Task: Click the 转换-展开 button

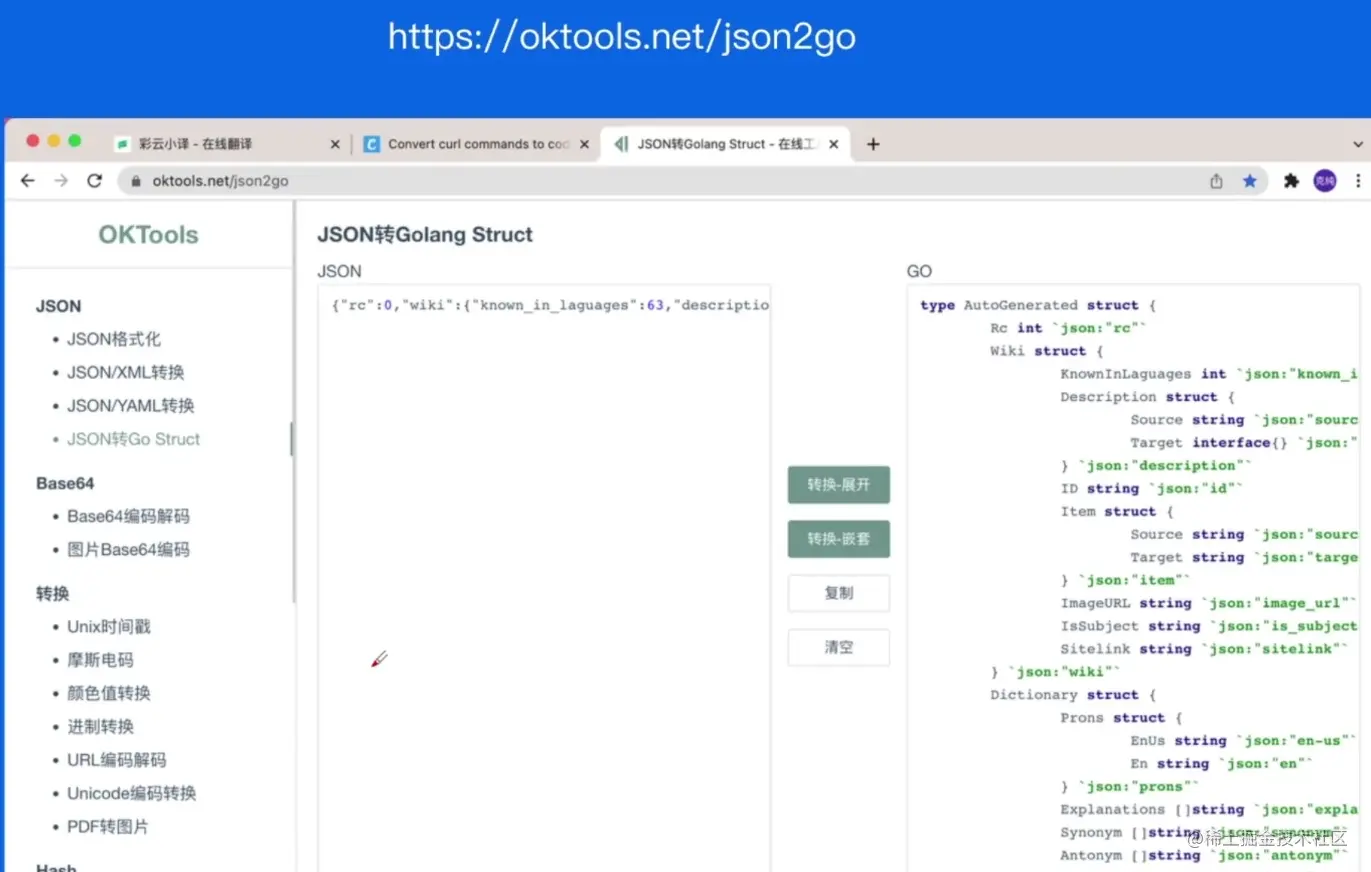Action: (839, 485)
